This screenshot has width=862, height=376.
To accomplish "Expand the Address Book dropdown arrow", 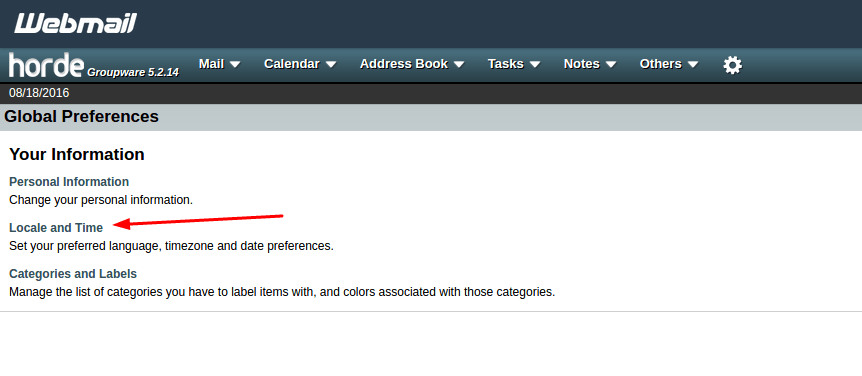I will click(459, 64).
